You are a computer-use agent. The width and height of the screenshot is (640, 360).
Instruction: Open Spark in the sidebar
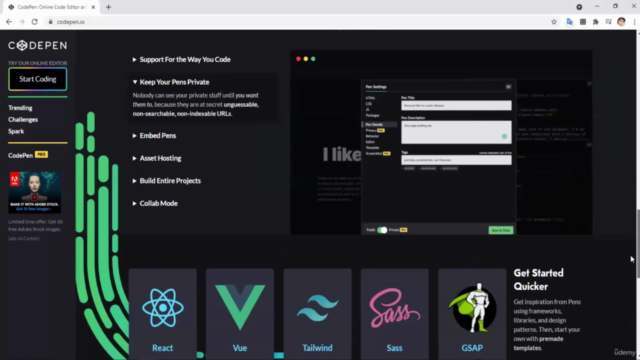pos(16,131)
